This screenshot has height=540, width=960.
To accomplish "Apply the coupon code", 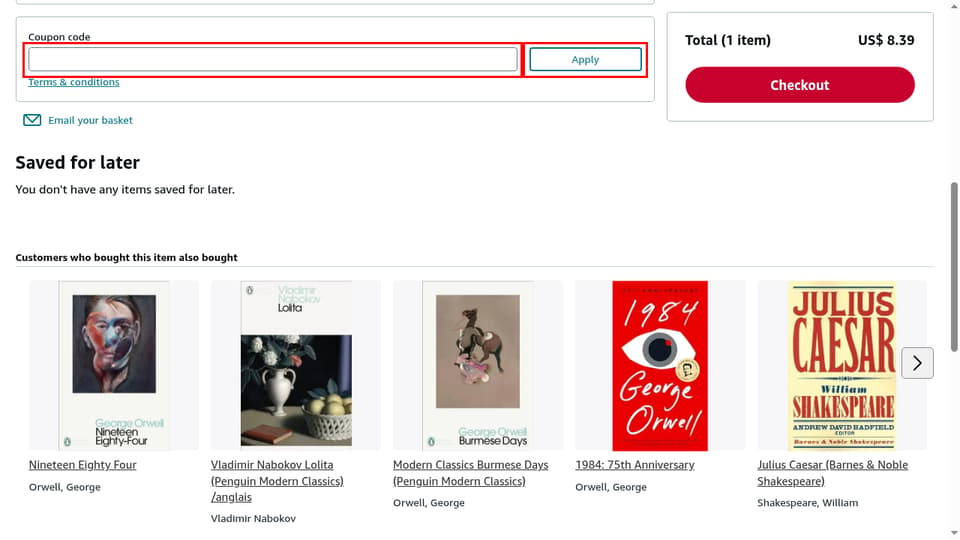I will pos(585,59).
